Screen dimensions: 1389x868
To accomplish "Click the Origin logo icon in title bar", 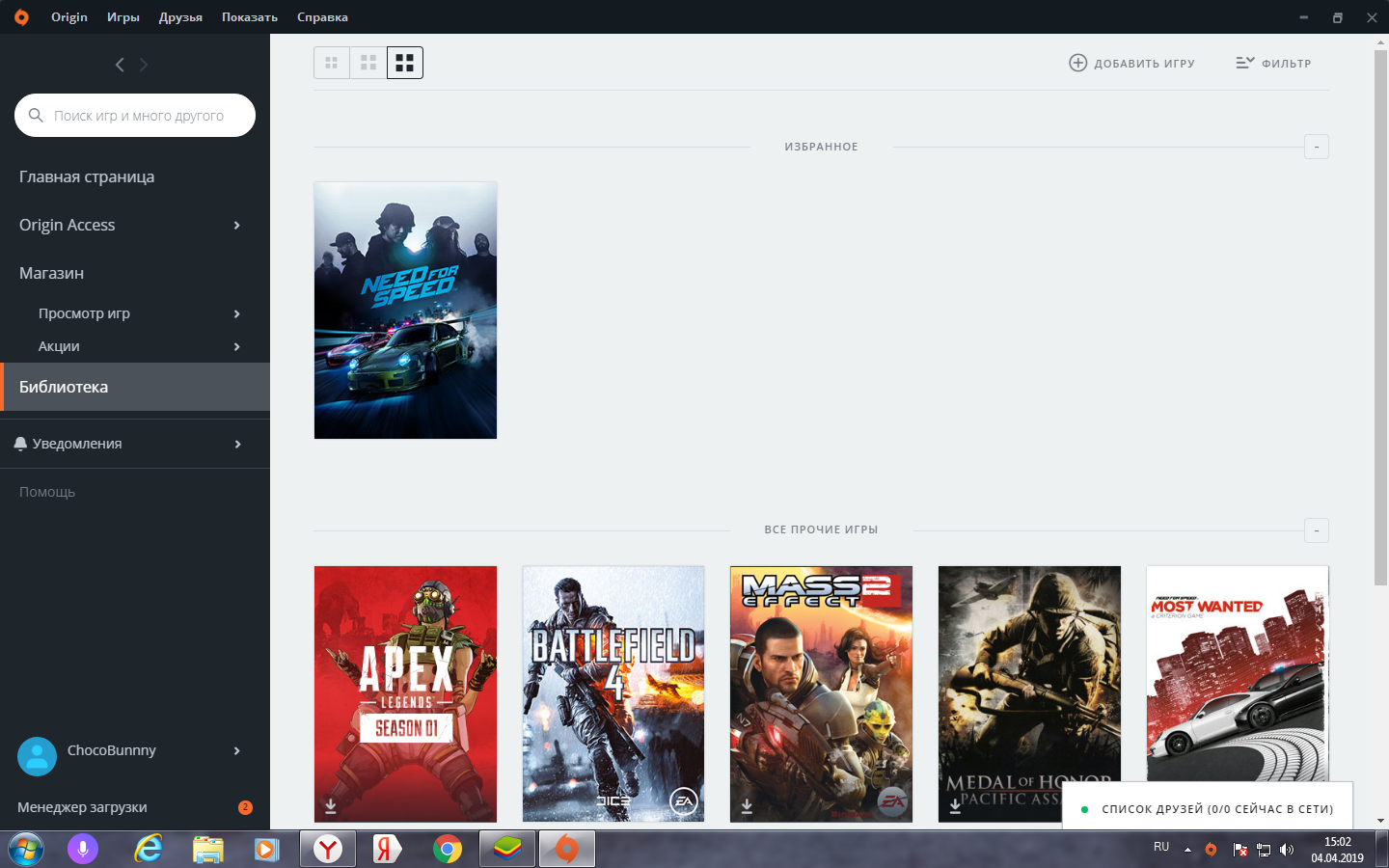I will [21, 17].
